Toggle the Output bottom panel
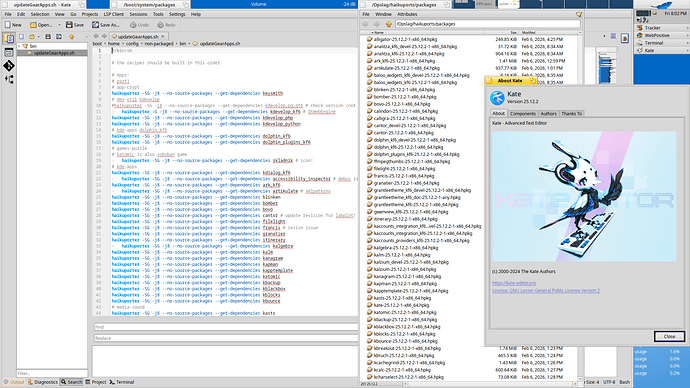 click(x=14, y=382)
